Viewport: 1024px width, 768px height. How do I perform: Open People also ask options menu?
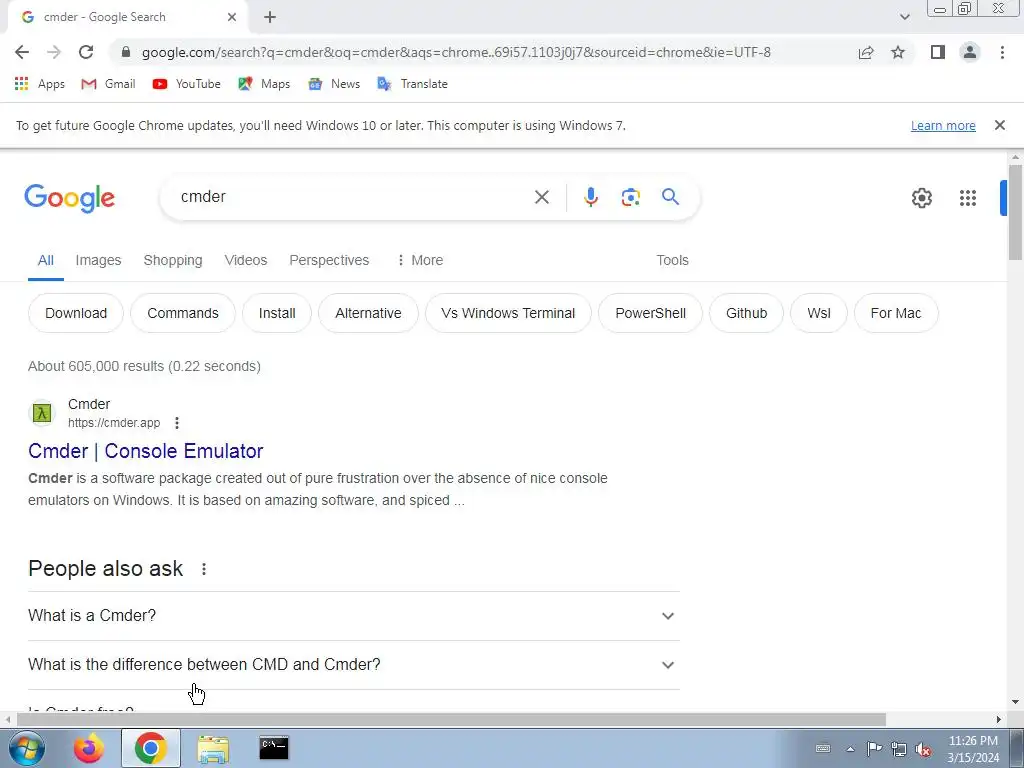click(x=204, y=569)
